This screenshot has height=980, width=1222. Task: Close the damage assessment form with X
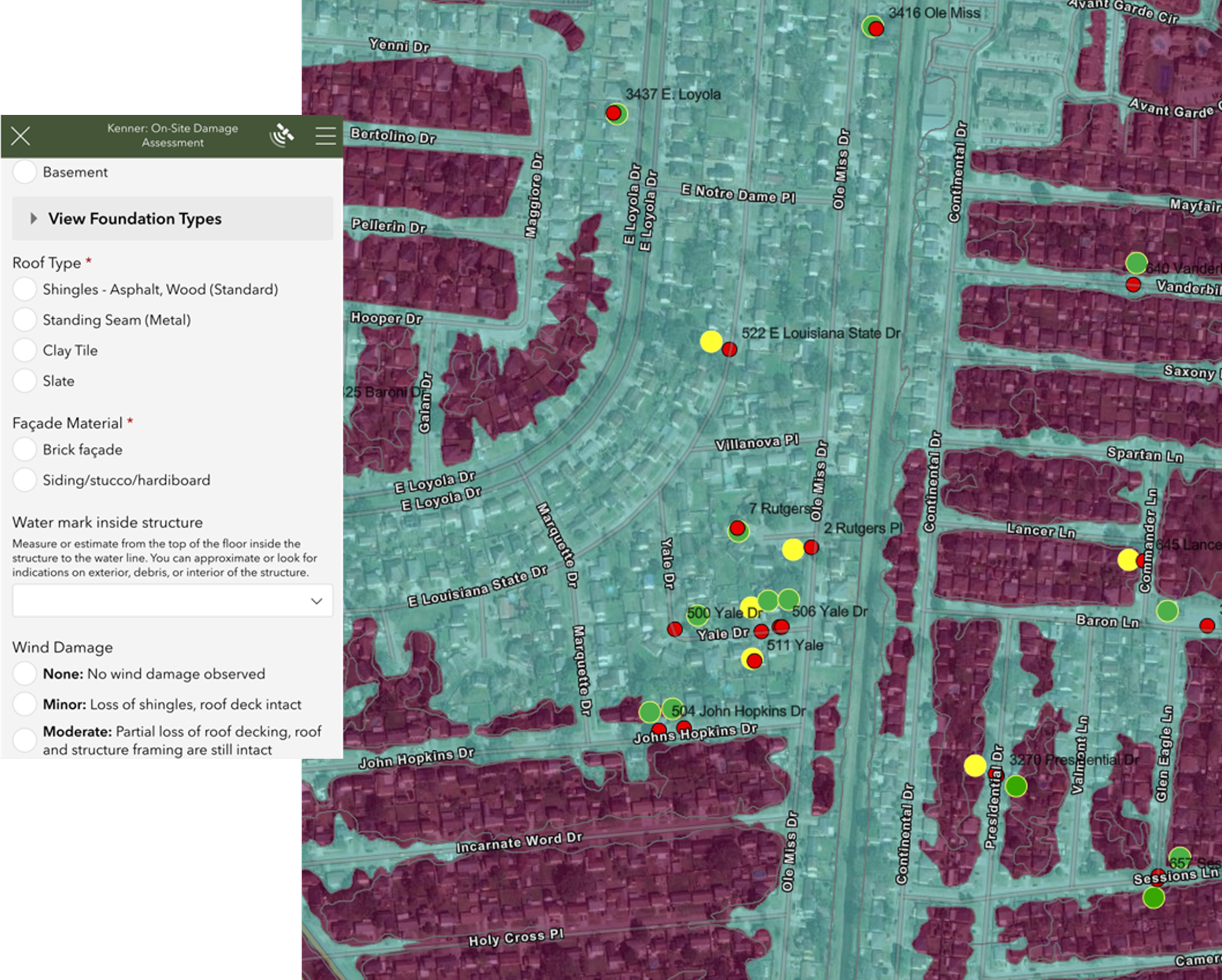tap(21, 136)
